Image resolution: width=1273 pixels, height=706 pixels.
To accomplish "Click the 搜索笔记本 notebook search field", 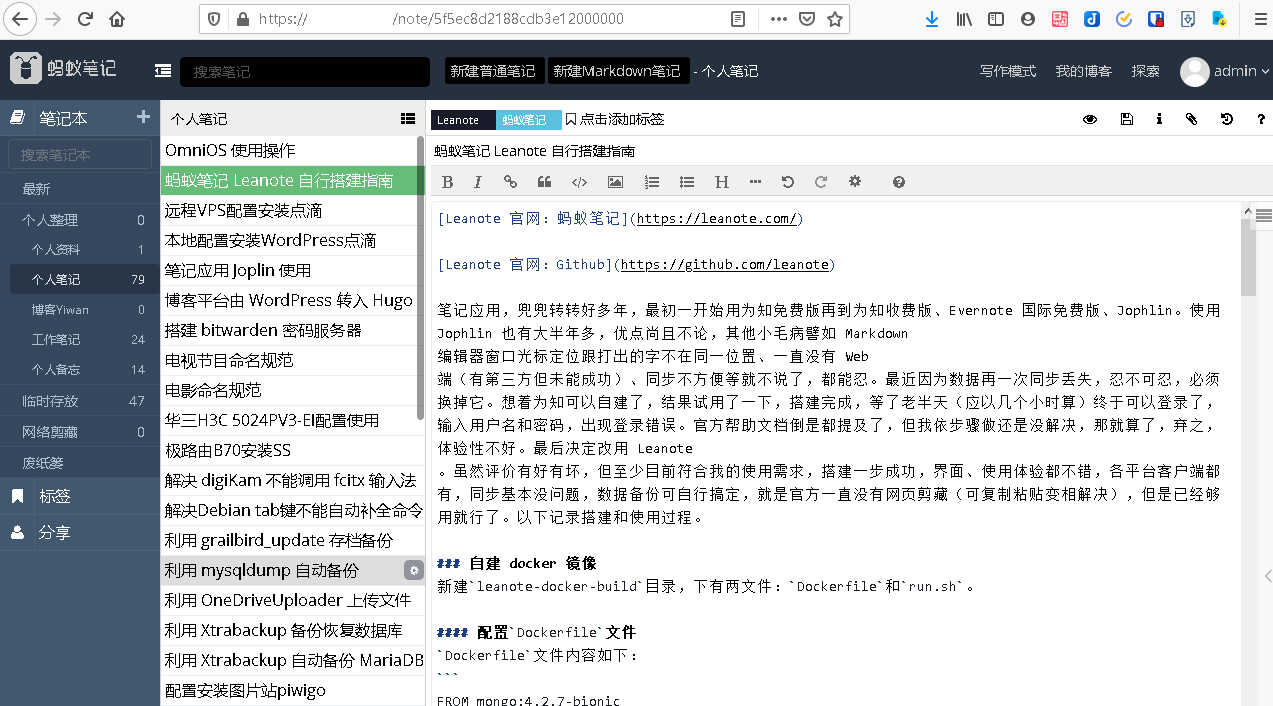I will pyautogui.click(x=80, y=155).
